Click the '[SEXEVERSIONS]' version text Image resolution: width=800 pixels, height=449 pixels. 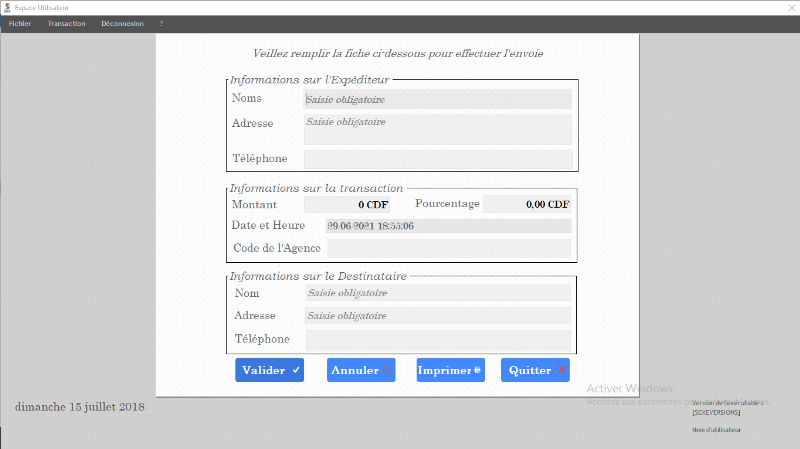coord(716,412)
